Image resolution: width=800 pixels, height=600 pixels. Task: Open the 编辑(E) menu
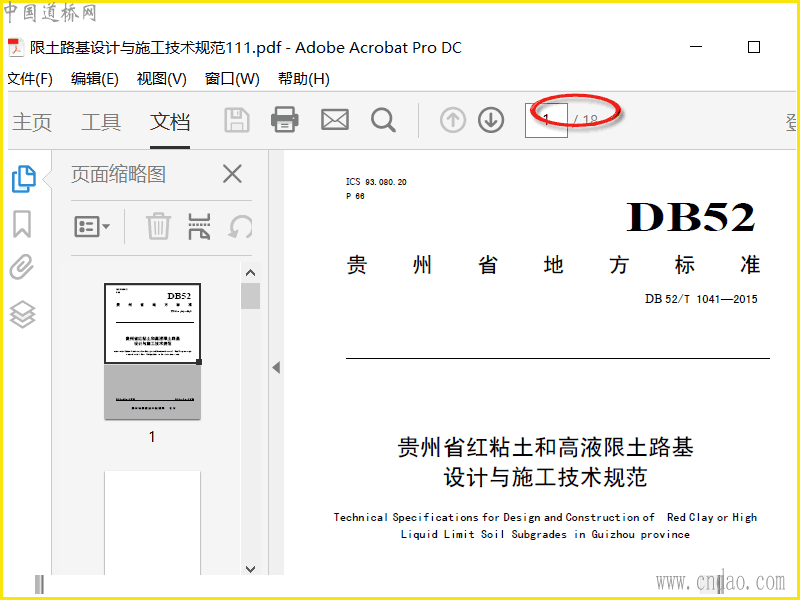(95, 79)
